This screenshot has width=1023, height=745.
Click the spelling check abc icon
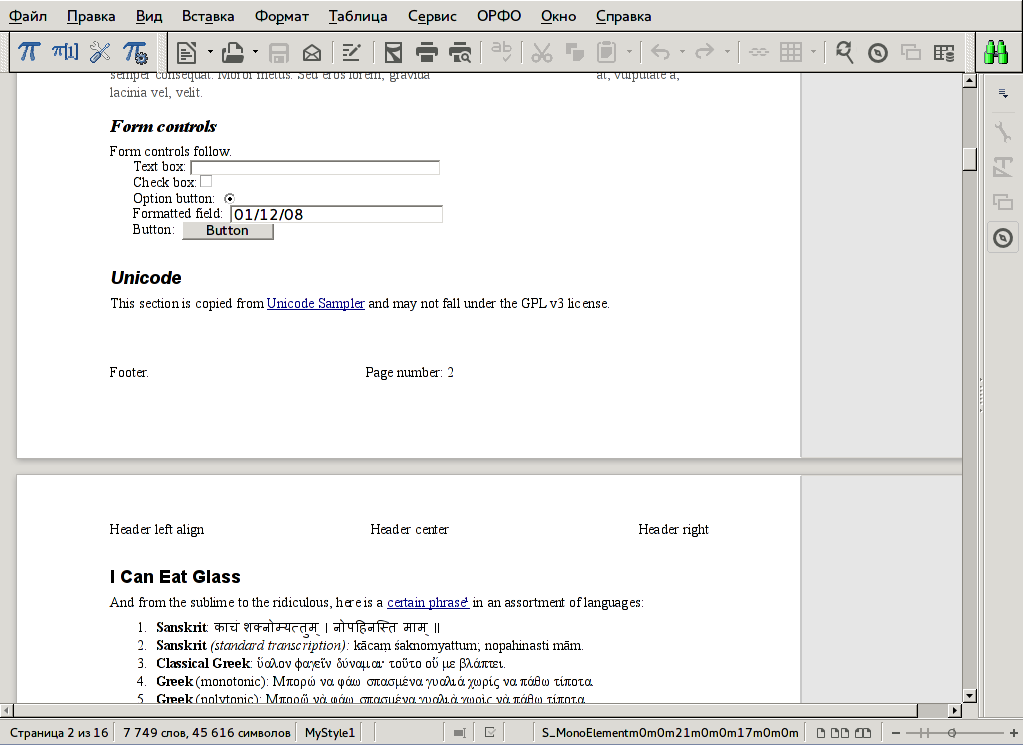502,52
